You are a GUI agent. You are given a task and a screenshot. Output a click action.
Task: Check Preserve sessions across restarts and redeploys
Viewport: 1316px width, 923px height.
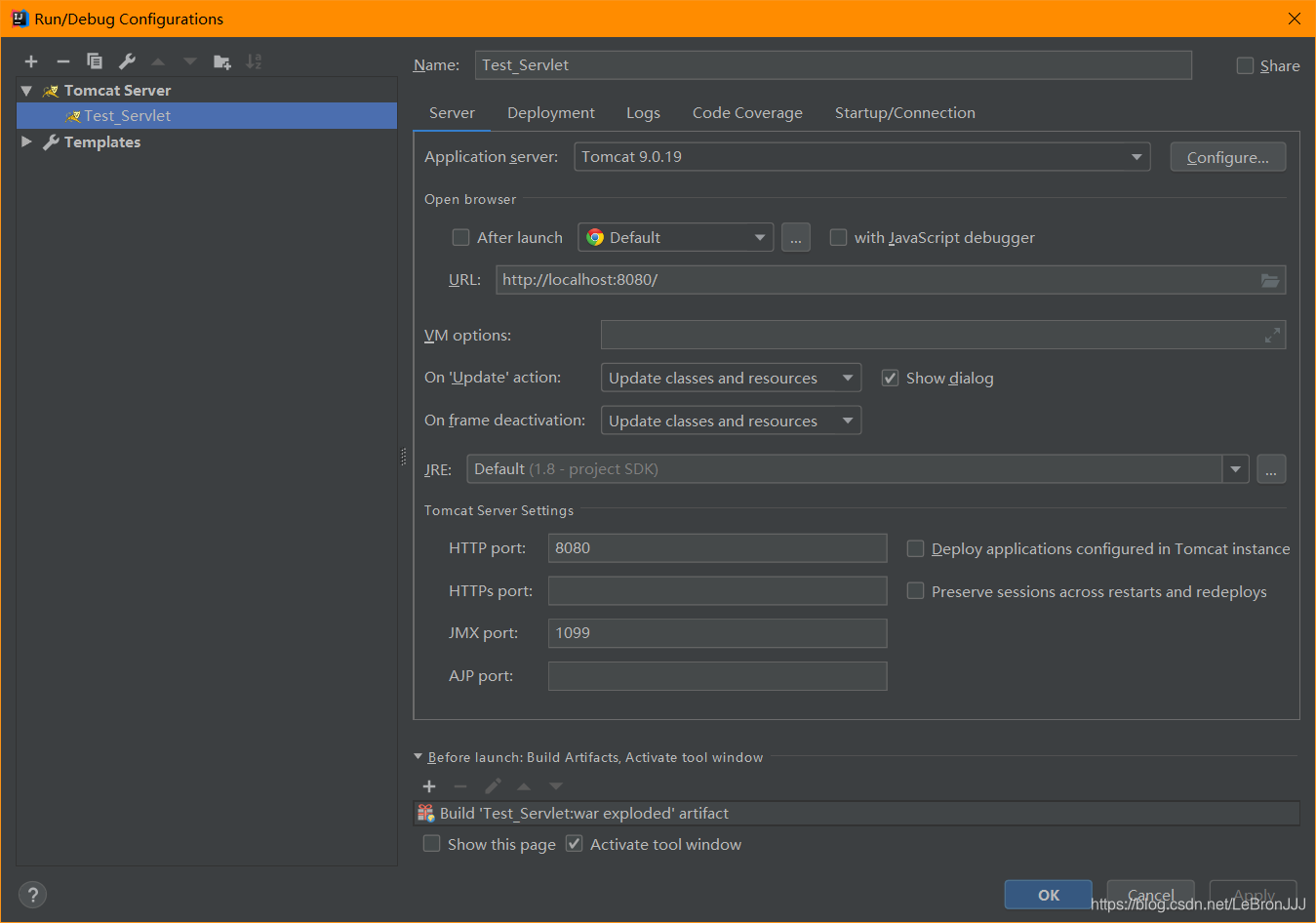coord(915,591)
